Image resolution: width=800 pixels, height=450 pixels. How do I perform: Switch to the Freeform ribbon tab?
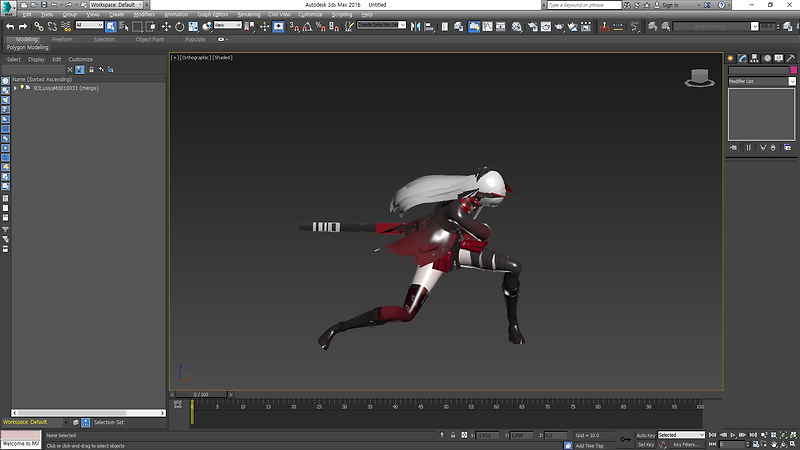click(62, 39)
